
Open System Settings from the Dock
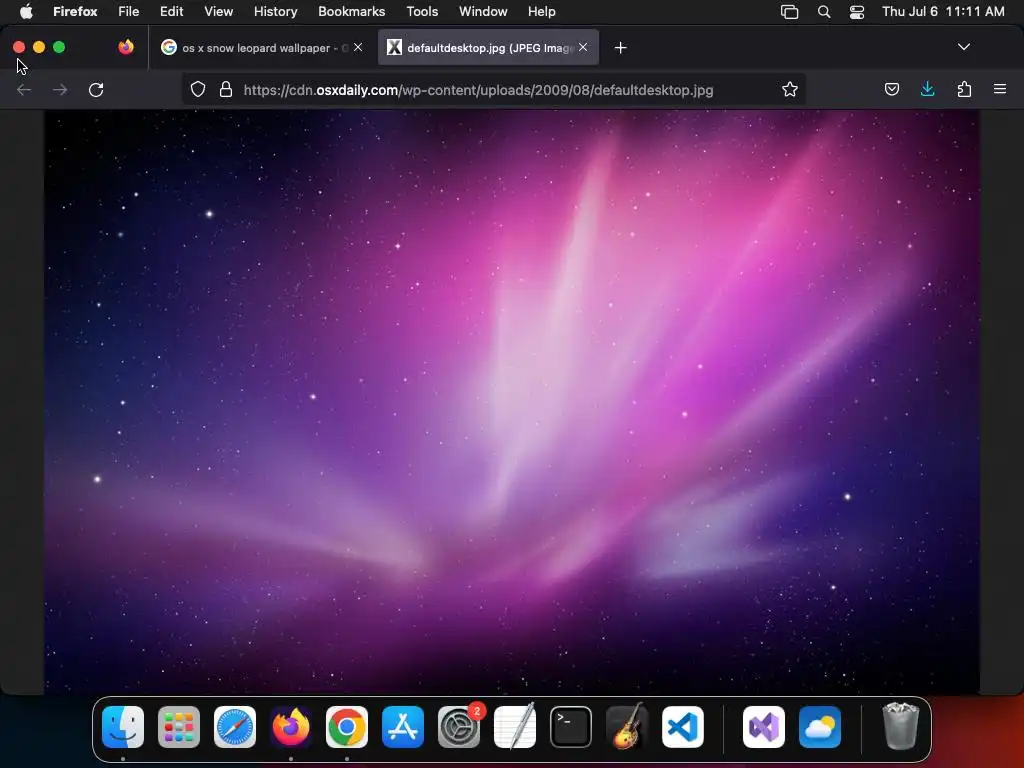click(x=459, y=727)
